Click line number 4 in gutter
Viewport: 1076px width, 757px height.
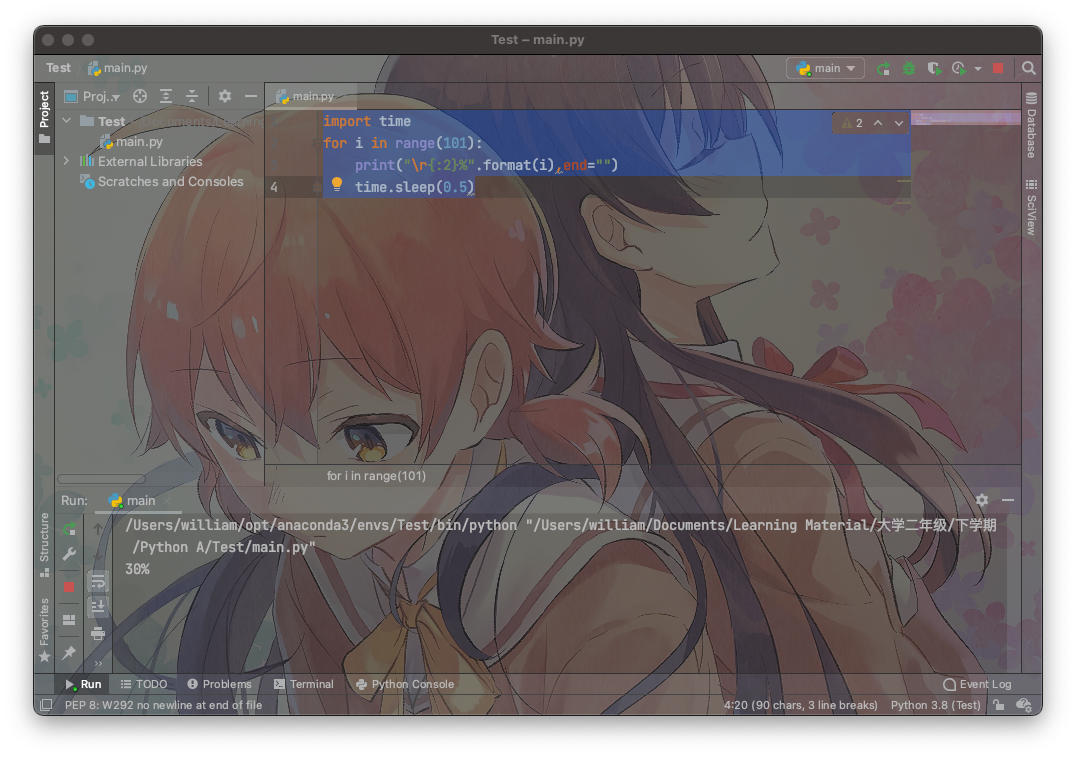pyautogui.click(x=274, y=187)
